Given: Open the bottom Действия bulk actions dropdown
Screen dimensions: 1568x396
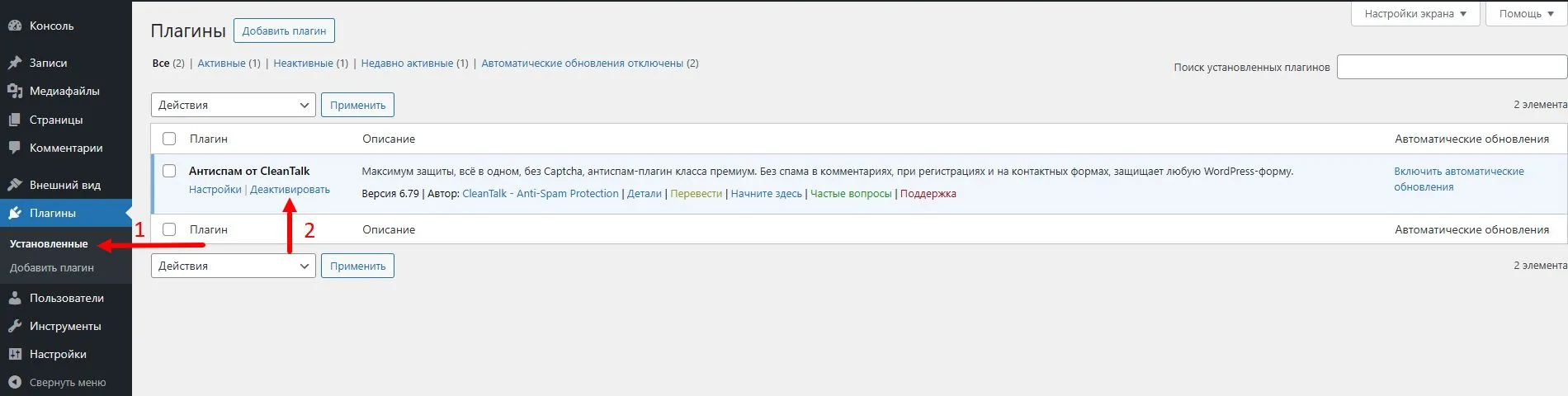Looking at the screenshot, I should (x=234, y=266).
